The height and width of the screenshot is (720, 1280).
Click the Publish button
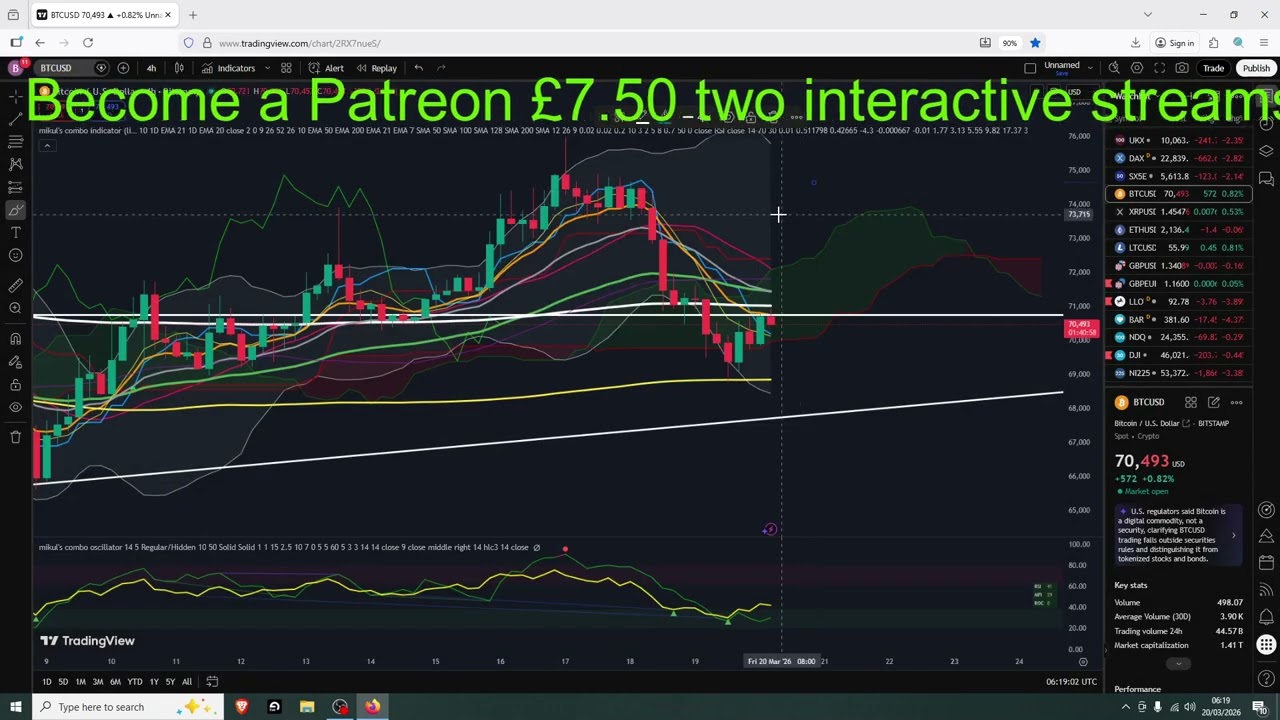coord(1256,68)
